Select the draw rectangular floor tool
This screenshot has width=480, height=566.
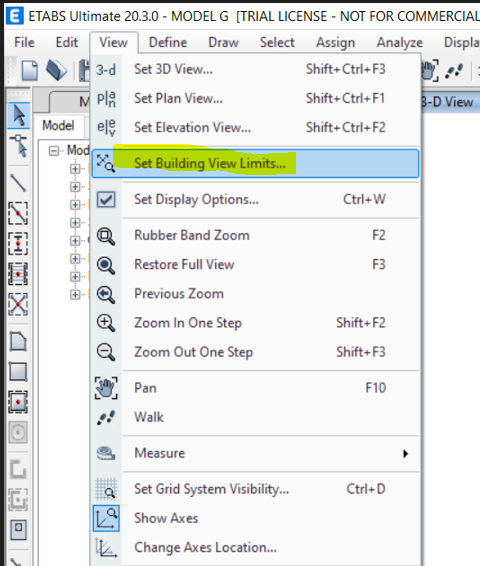tap(18, 372)
